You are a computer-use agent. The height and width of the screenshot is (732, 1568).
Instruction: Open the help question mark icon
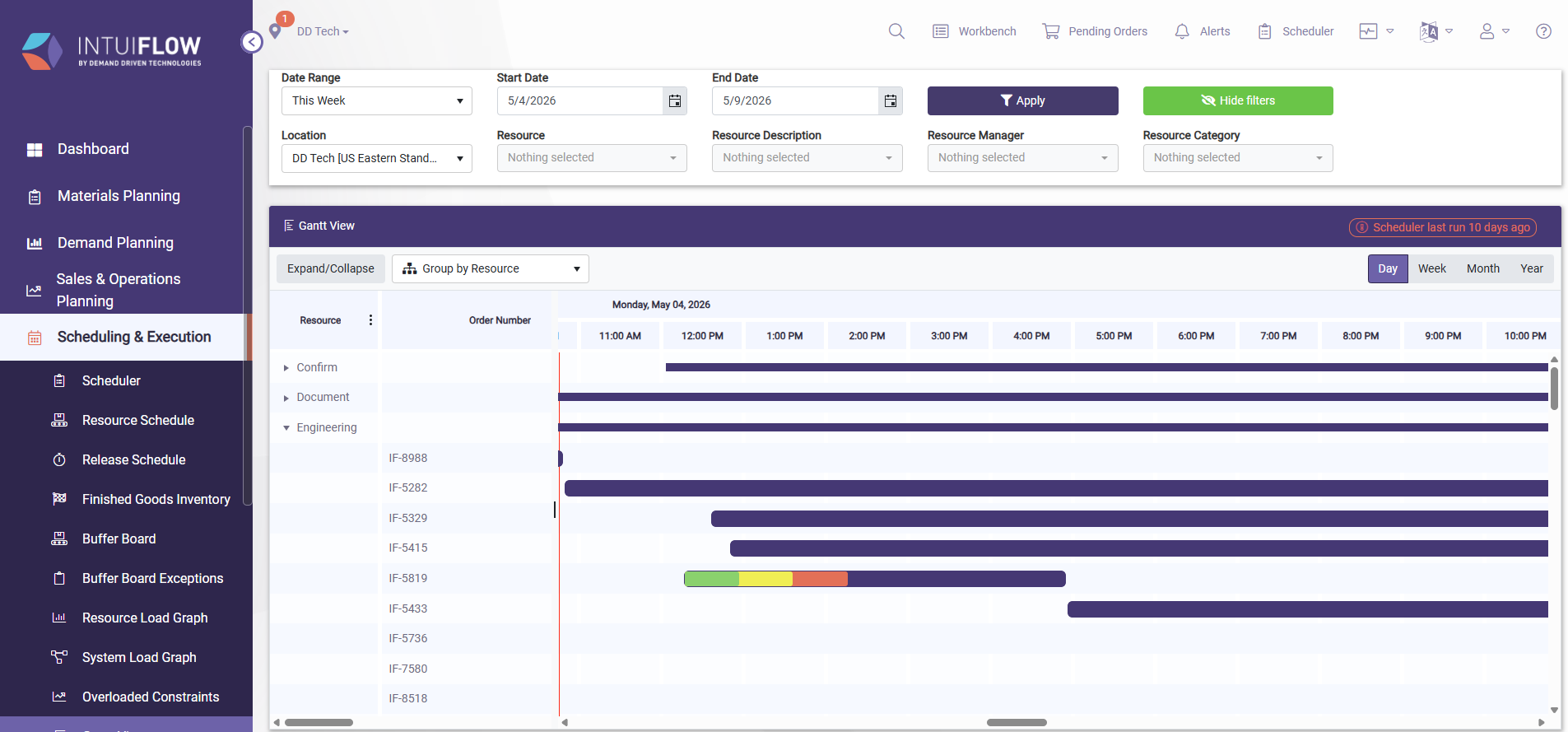coord(1543,31)
